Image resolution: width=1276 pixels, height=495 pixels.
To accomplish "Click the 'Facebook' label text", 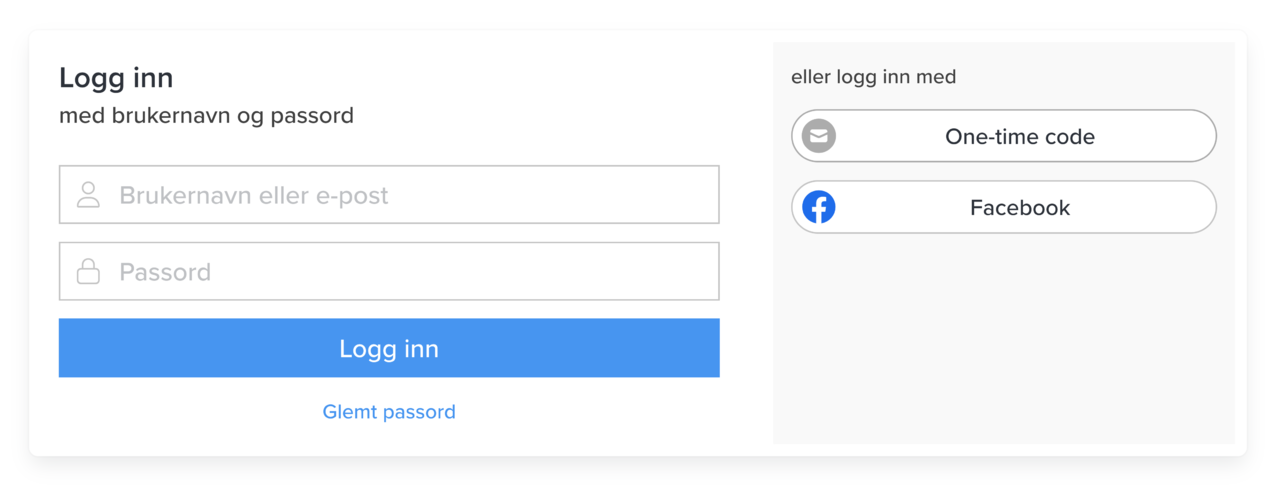I will (x=1020, y=208).
